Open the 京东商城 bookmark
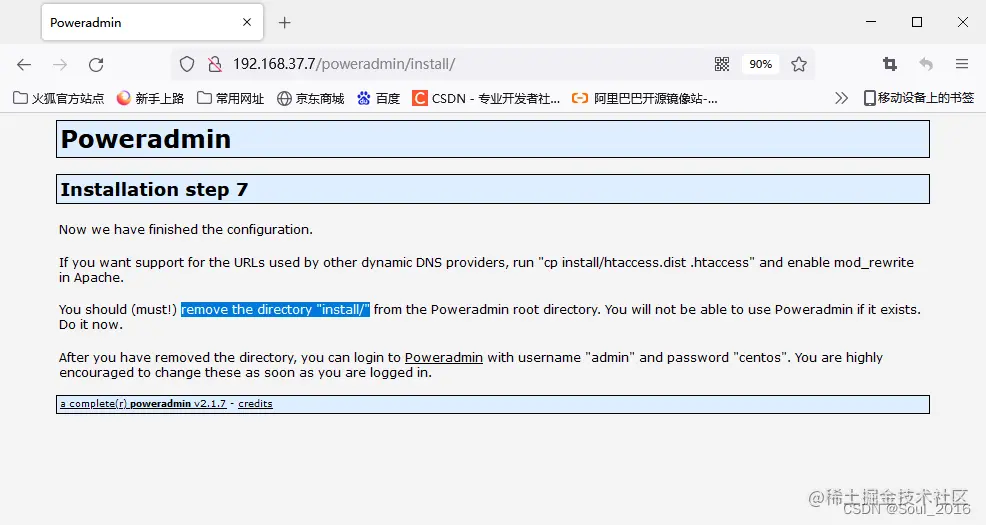Viewport: 986px width, 525px height. (x=311, y=98)
